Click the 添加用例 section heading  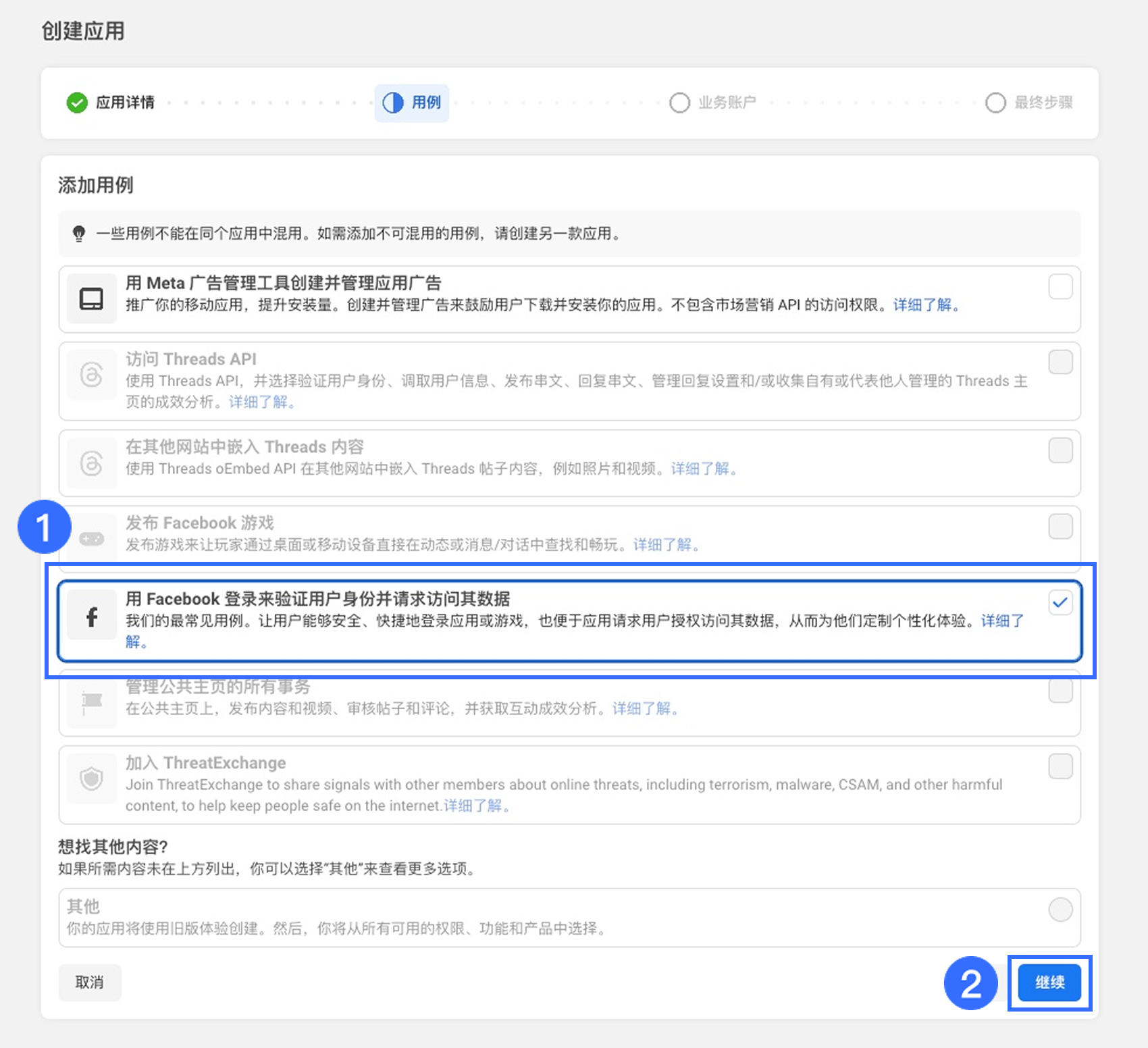coord(96,185)
